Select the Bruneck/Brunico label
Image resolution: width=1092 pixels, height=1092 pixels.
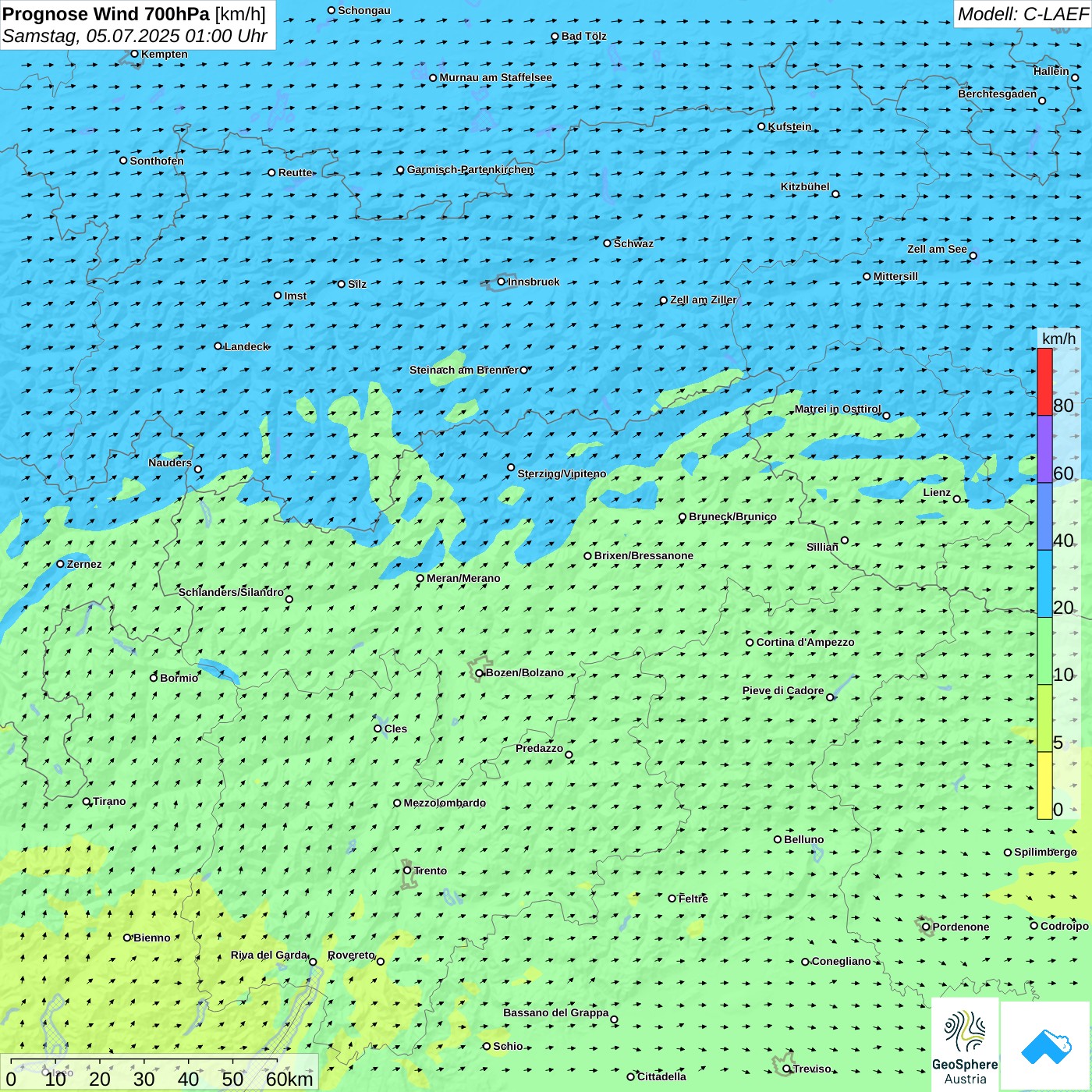(732, 516)
